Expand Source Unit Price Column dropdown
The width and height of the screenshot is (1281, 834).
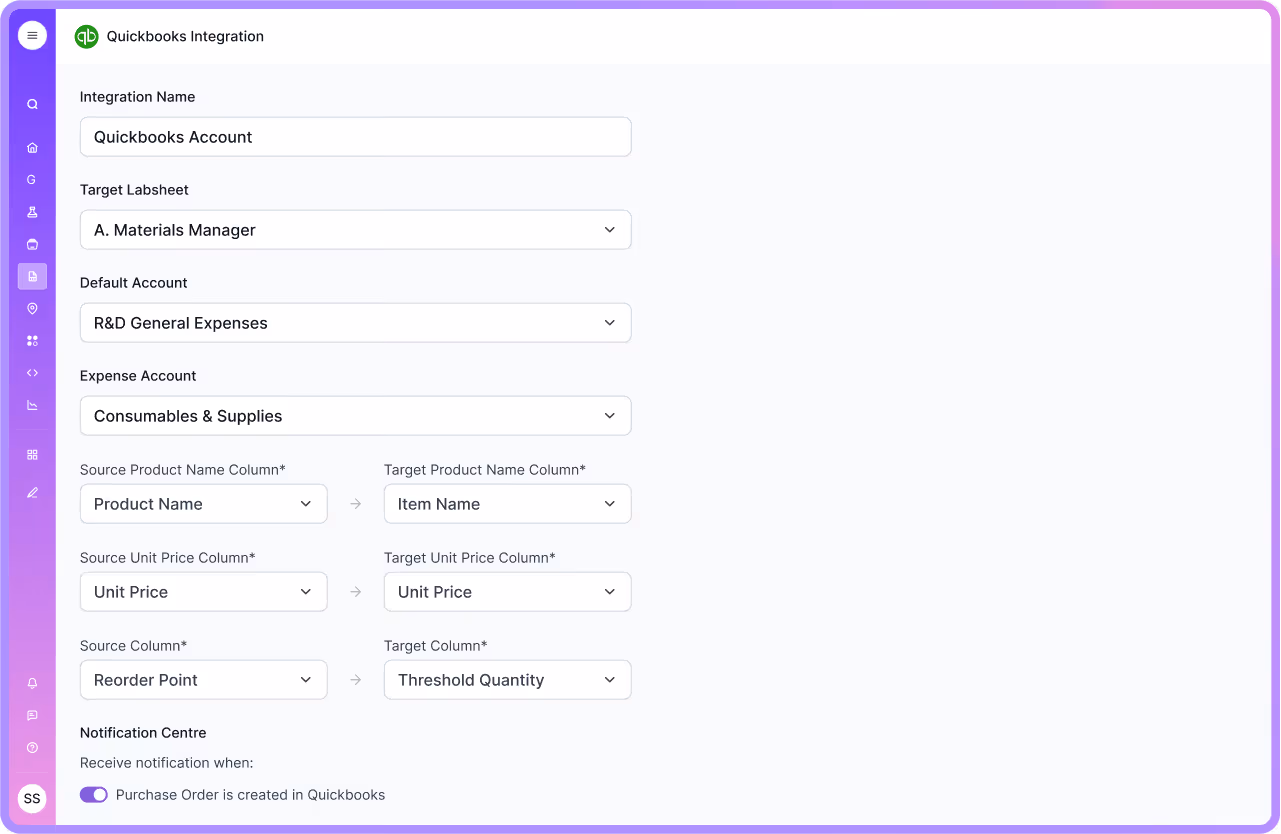[x=204, y=592]
